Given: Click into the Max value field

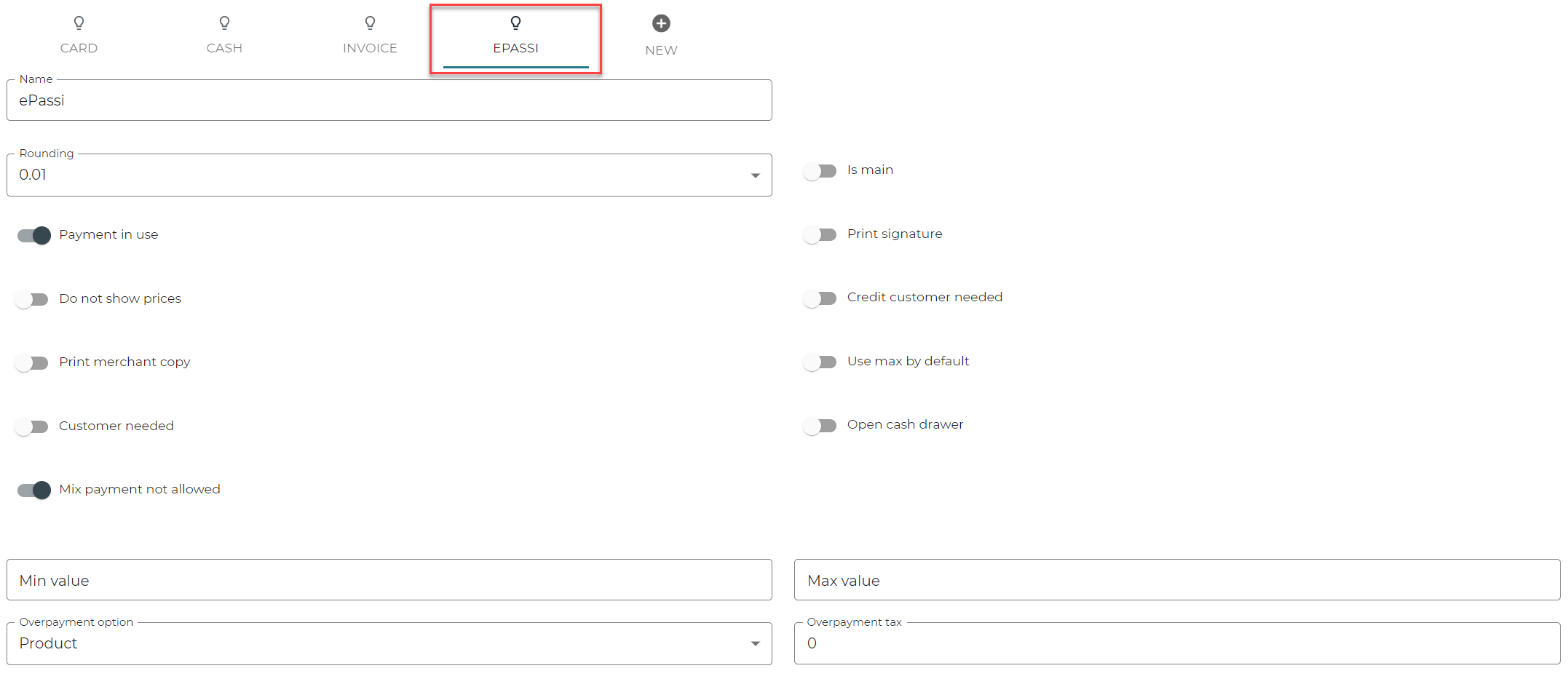Looking at the screenshot, I should coord(1176,580).
